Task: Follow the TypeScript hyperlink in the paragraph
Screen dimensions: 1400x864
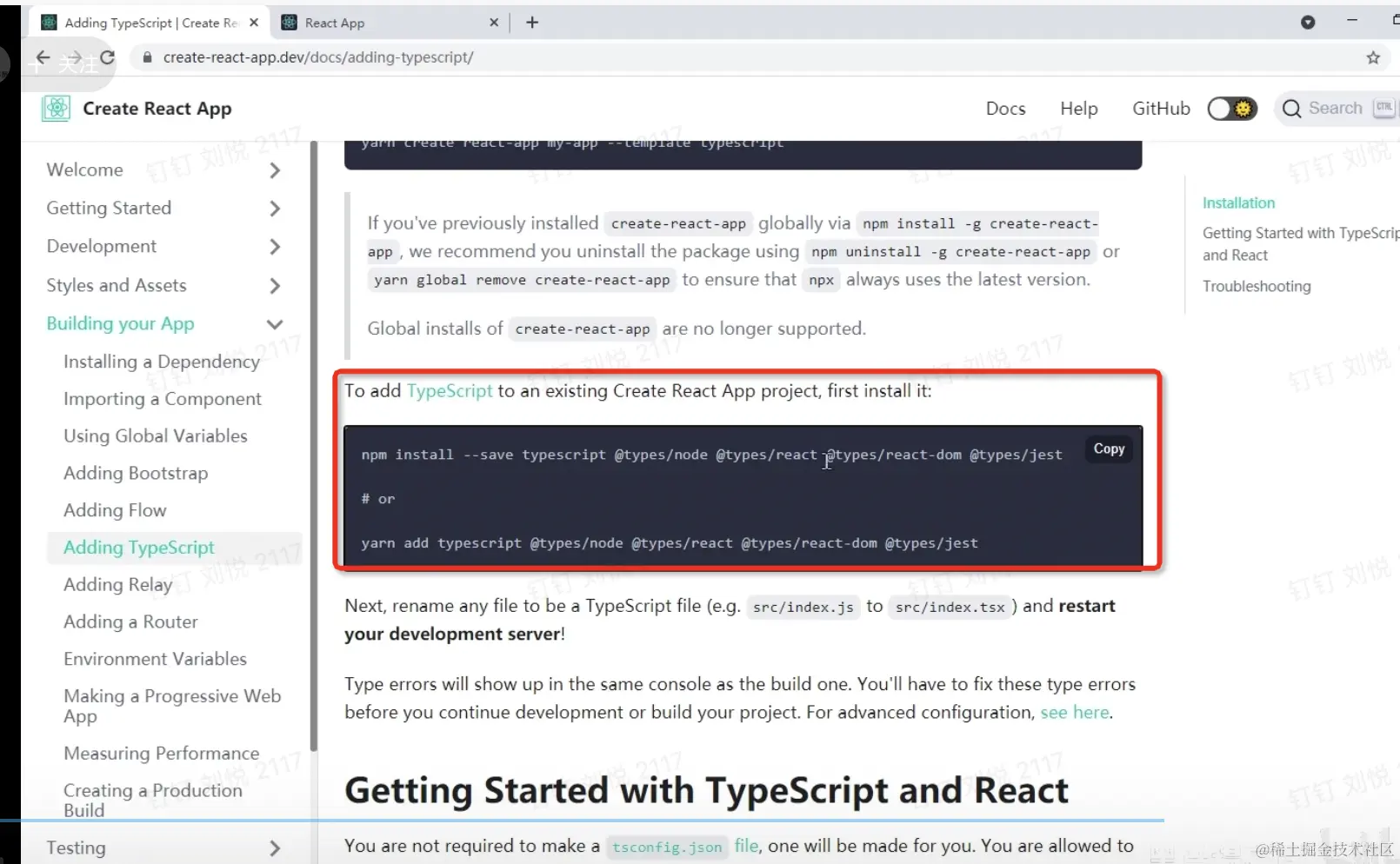Action: pyautogui.click(x=450, y=391)
